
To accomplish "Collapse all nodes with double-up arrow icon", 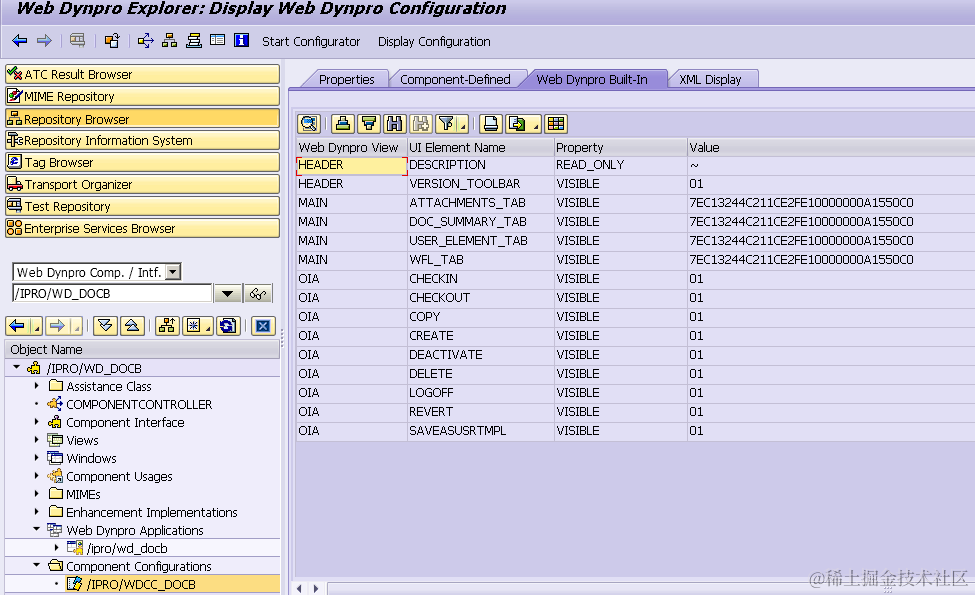I will (x=132, y=326).
